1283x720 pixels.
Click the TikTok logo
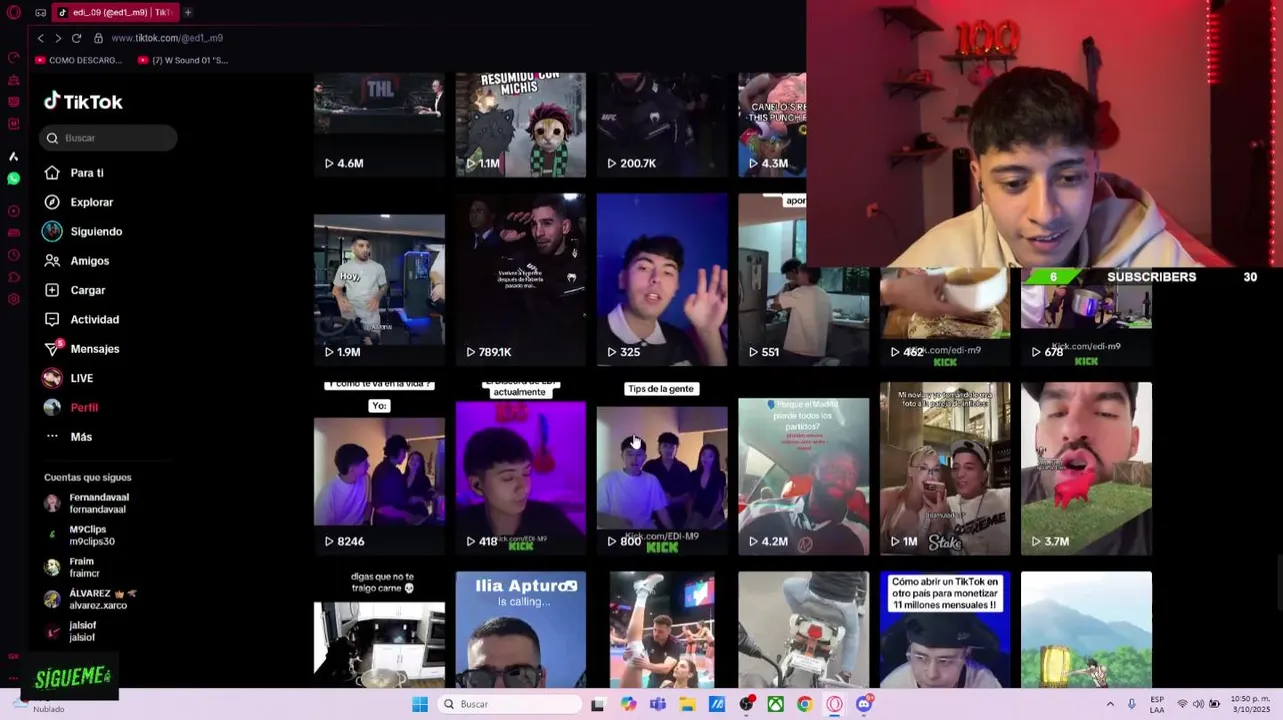tap(83, 101)
